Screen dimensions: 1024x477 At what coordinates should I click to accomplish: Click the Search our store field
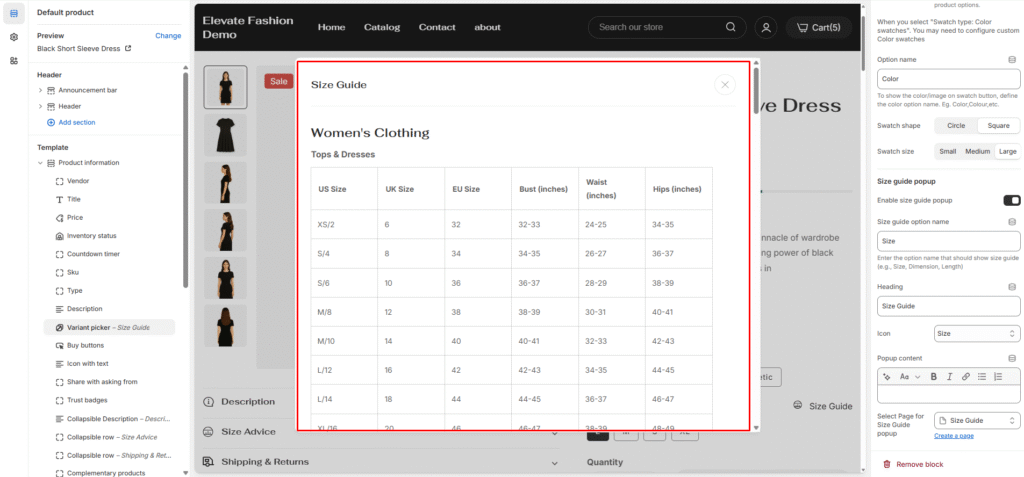point(667,27)
